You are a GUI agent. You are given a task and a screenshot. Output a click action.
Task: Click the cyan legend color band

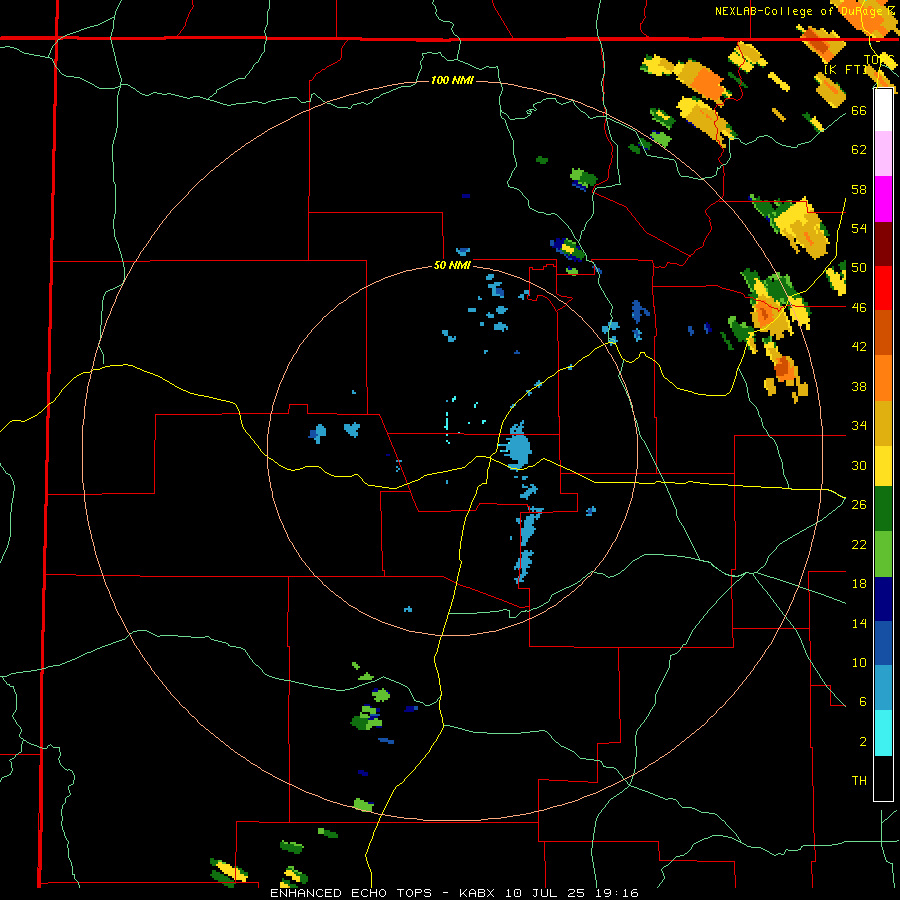(883, 733)
